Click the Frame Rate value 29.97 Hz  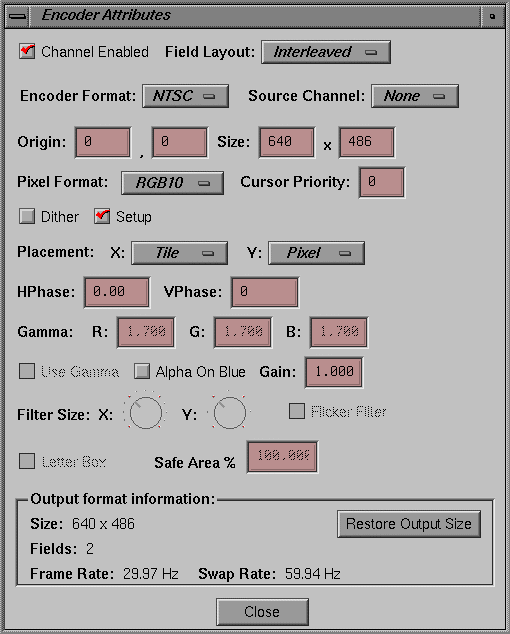151,574
